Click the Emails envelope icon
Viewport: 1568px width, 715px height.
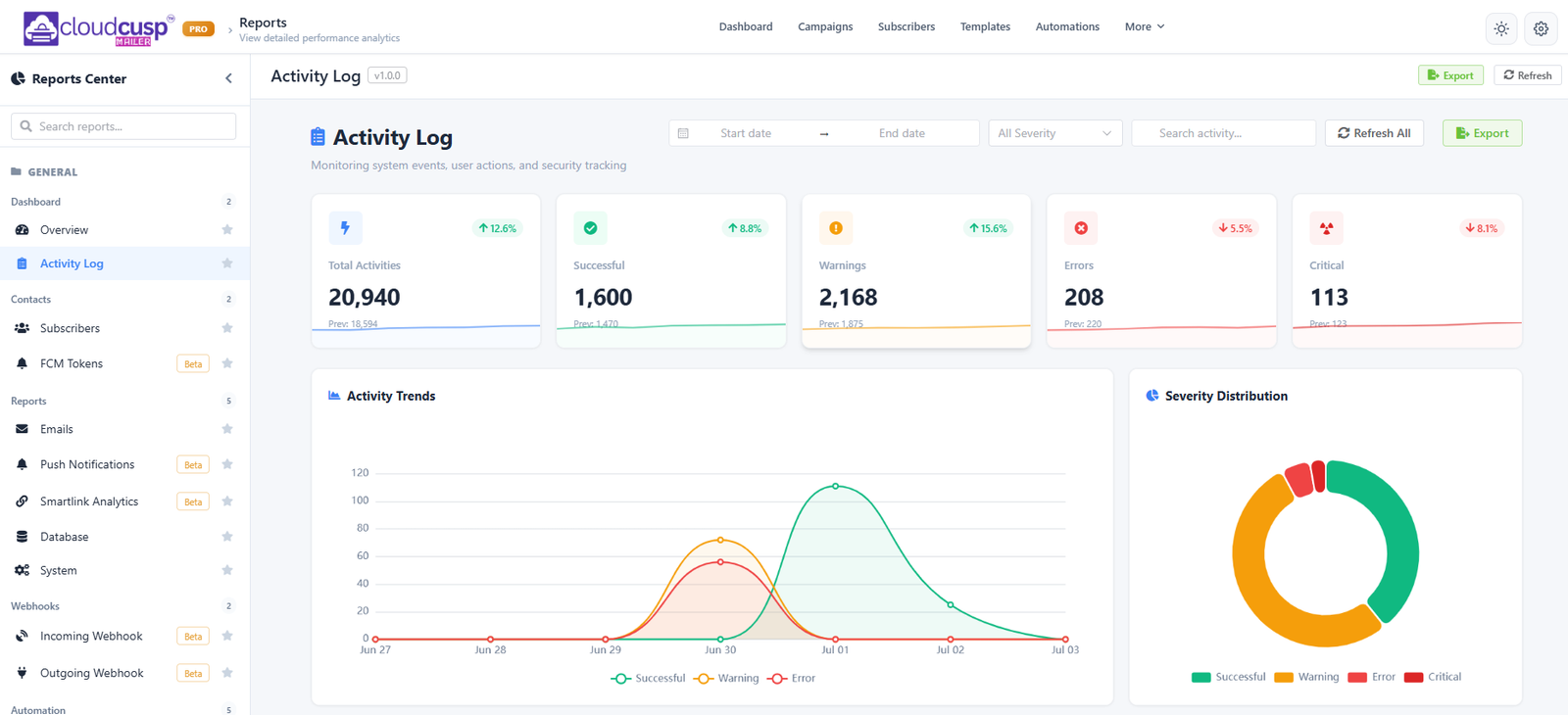22,429
